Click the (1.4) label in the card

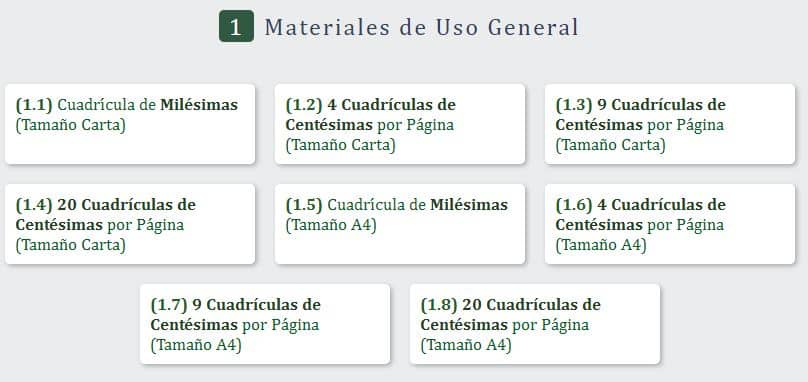(33, 205)
